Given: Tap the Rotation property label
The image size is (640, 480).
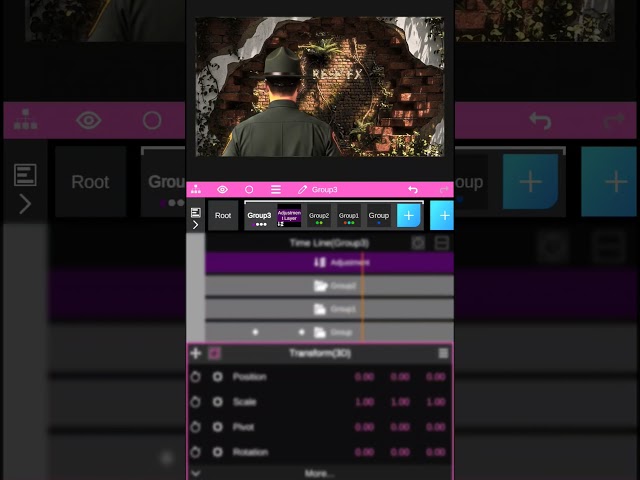Looking at the screenshot, I should (250, 452).
